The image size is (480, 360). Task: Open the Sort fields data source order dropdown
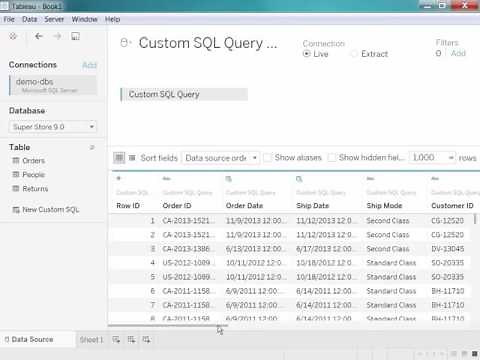[x=220, y=158]
